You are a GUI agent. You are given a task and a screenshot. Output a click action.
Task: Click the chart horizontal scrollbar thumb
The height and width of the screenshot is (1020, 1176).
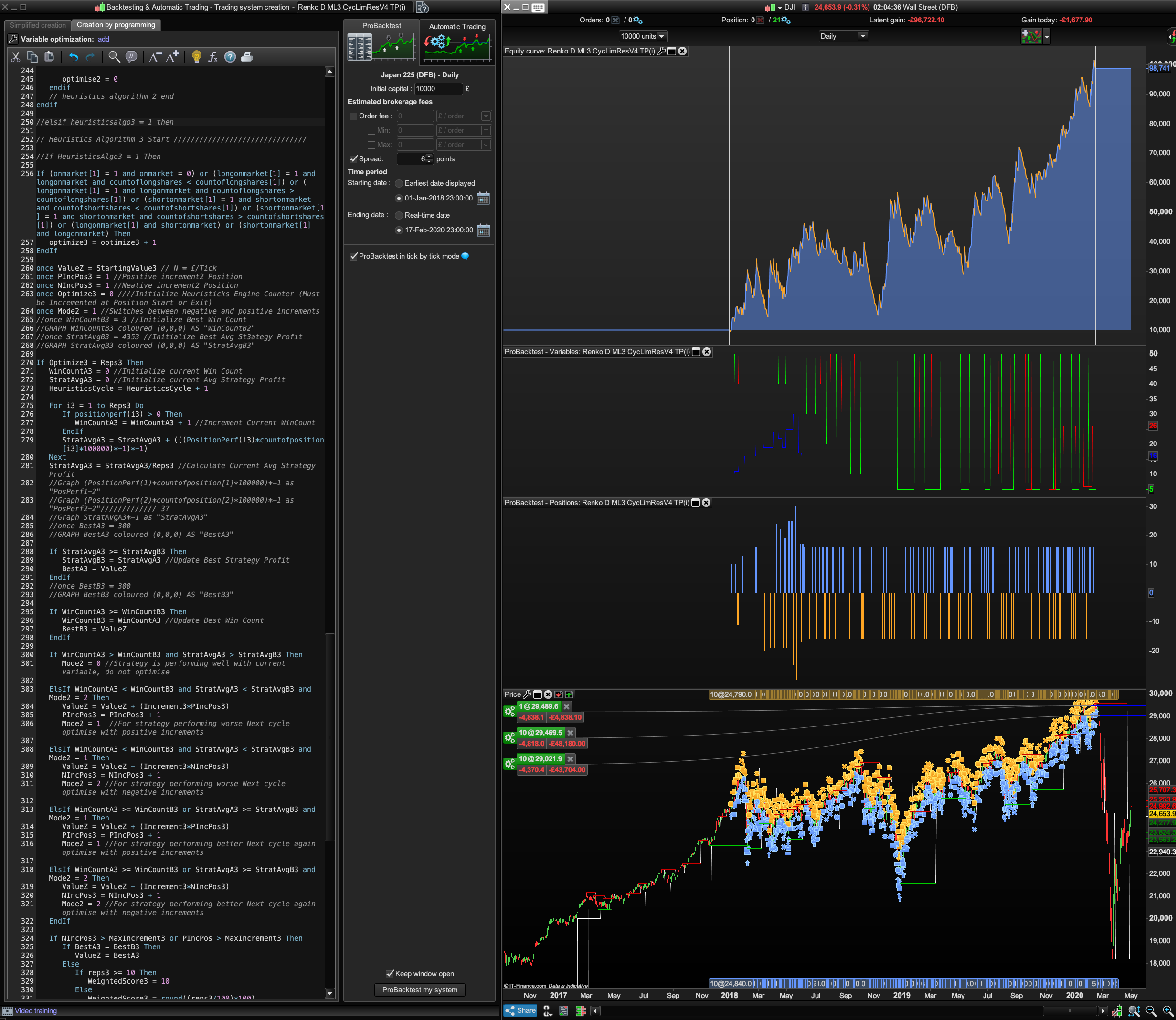tap(1070, 1011)
